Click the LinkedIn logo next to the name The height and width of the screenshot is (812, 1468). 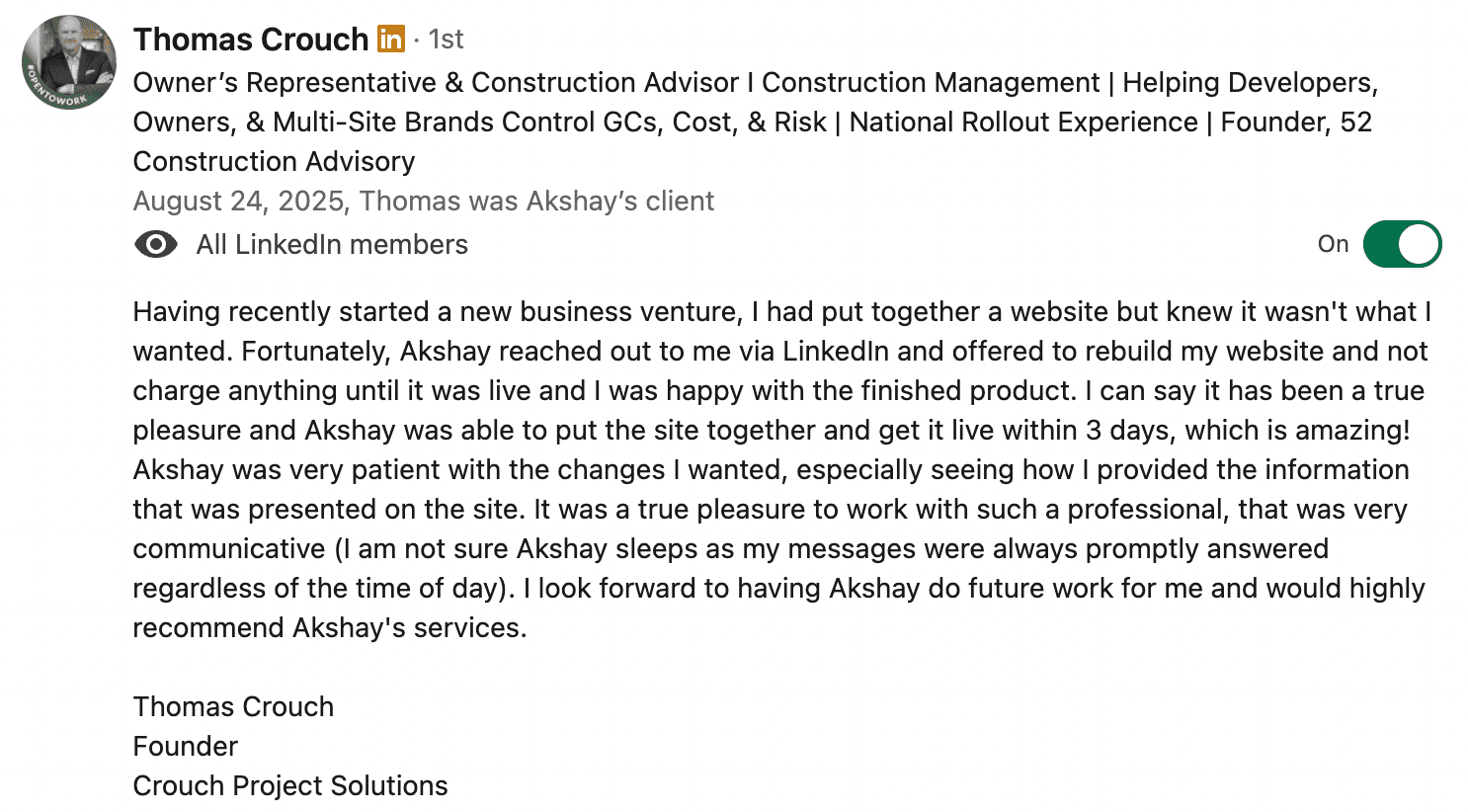click(x=392, y=39)
